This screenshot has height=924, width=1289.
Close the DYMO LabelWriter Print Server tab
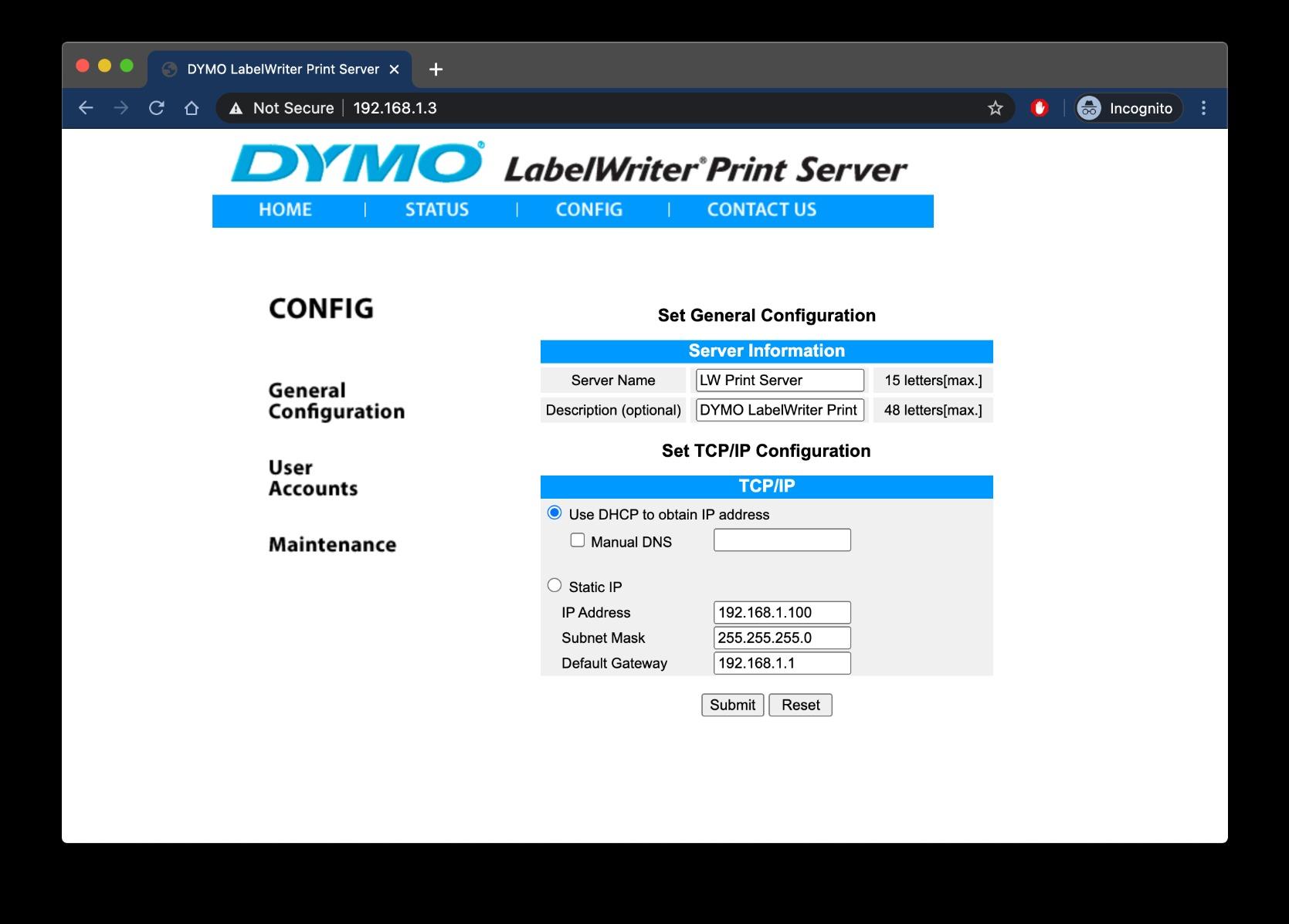tap(394, 69)
